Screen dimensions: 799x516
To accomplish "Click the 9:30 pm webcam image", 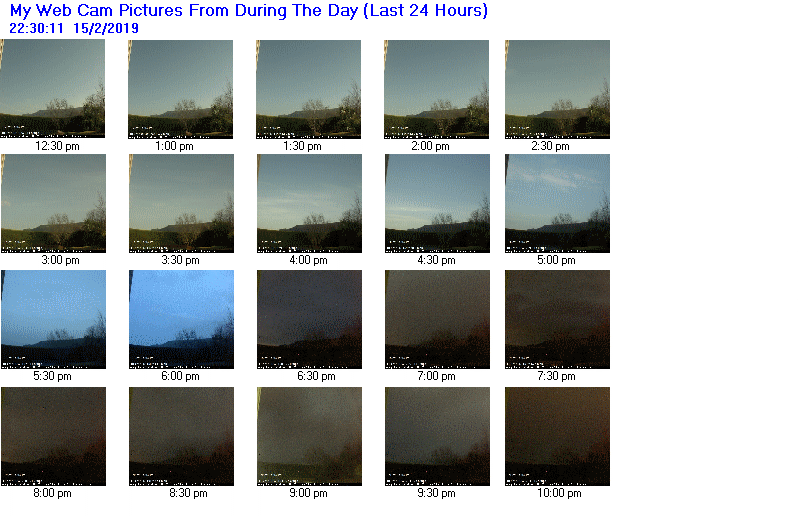I will pyautogui.click(x=437, y=437).
